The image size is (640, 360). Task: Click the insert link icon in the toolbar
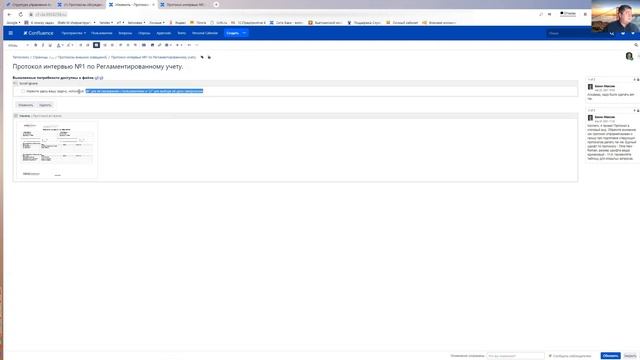pyautogui.click(x=160, y=45)
